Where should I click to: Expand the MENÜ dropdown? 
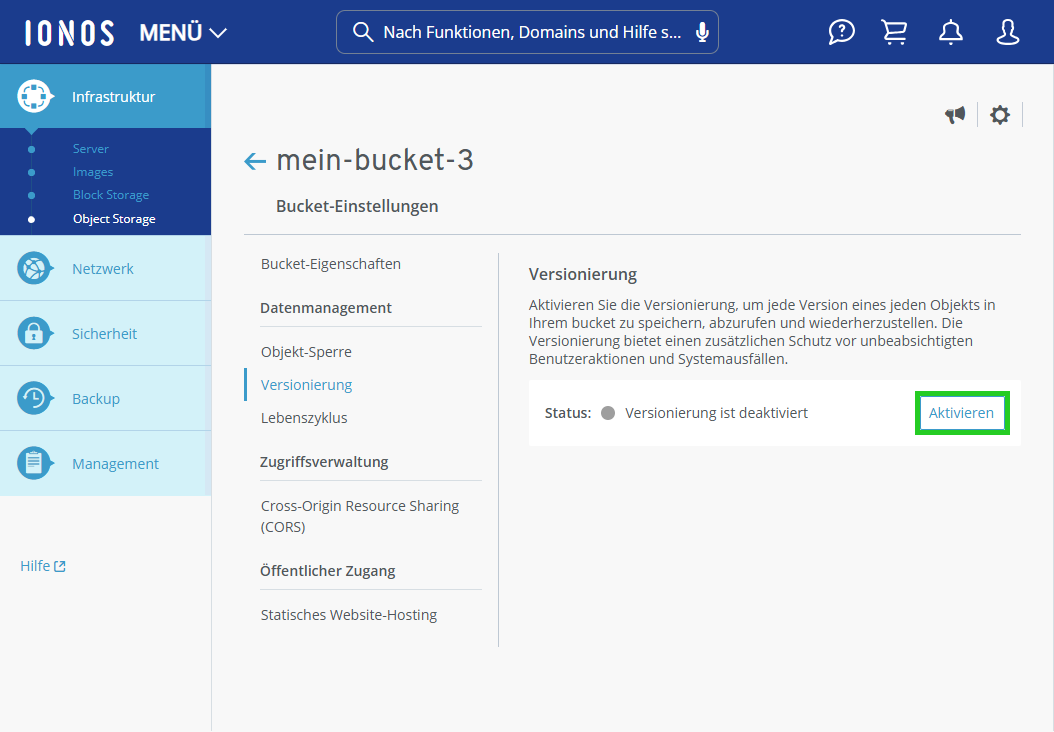pyautogui.click(x=183, y=31)
